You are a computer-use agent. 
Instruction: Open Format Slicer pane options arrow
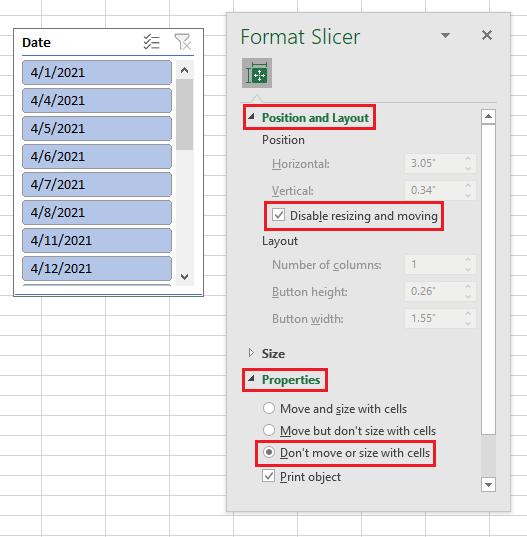[x=445, y=35]
